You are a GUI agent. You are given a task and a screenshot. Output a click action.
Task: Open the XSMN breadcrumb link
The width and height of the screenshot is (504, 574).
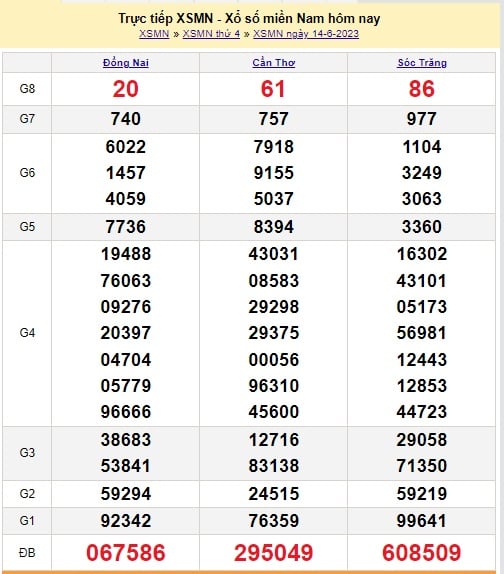pos(154,34)
